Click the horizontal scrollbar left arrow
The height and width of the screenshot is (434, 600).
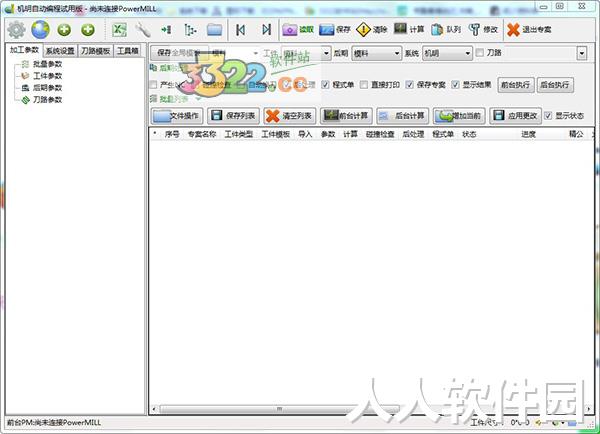[x=154, y=409]
